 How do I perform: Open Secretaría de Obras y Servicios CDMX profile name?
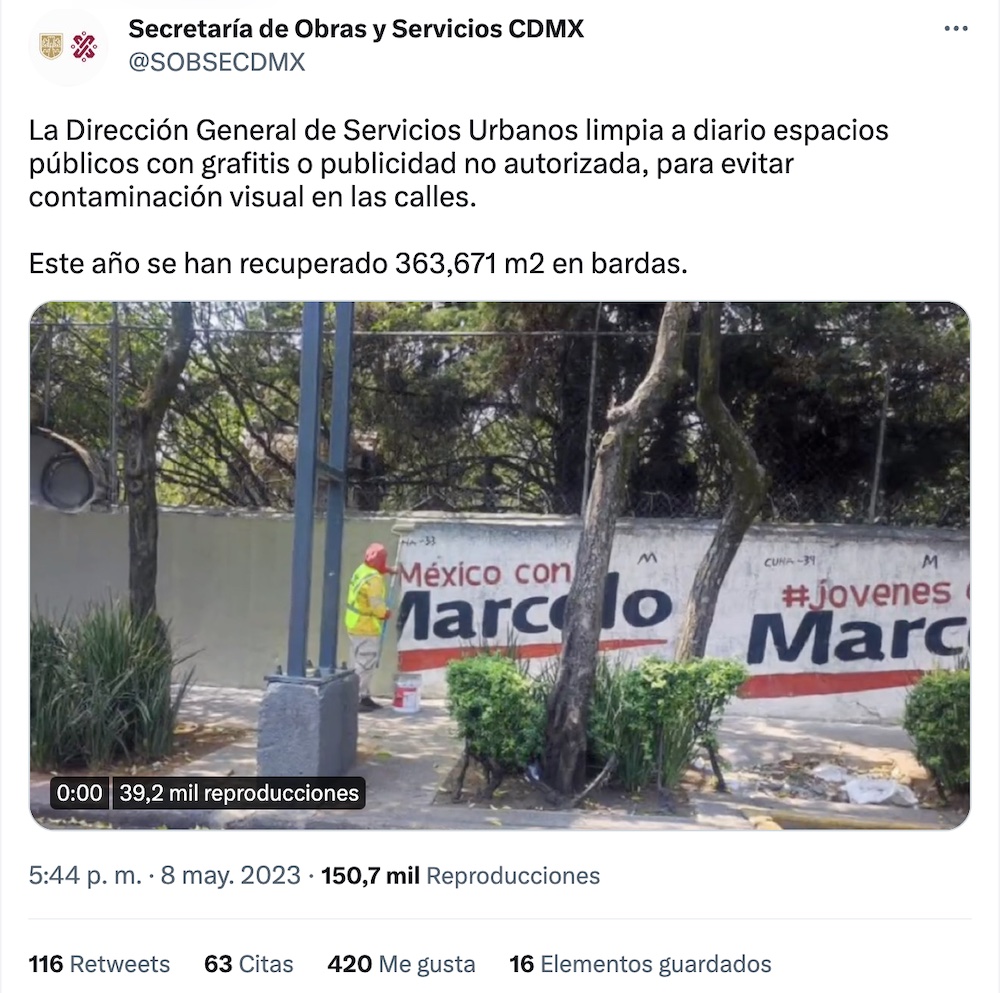356,29
